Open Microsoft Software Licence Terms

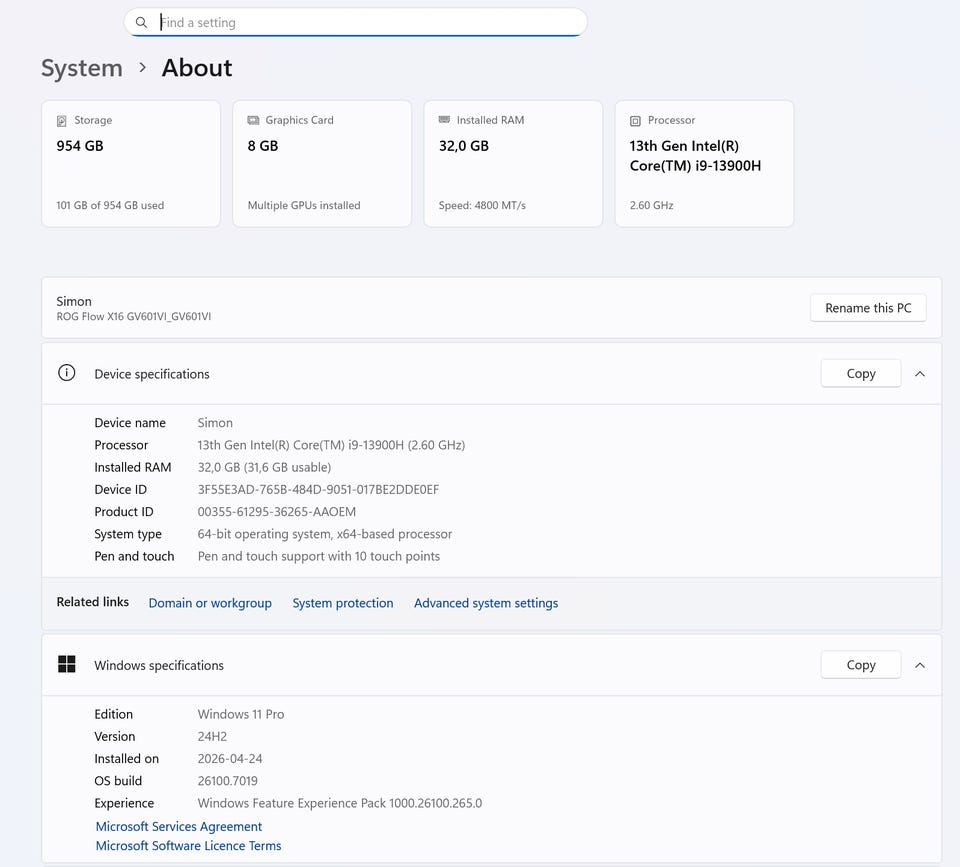188,846
